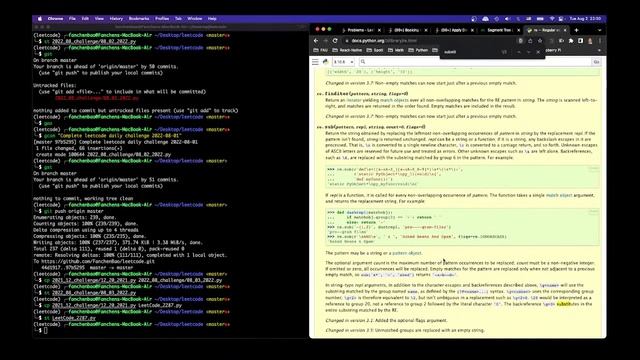The width and height of the screenshot is (640, 360).
Task: Open the Chrome three-dot menu
Action: click(x=600, y=41)
